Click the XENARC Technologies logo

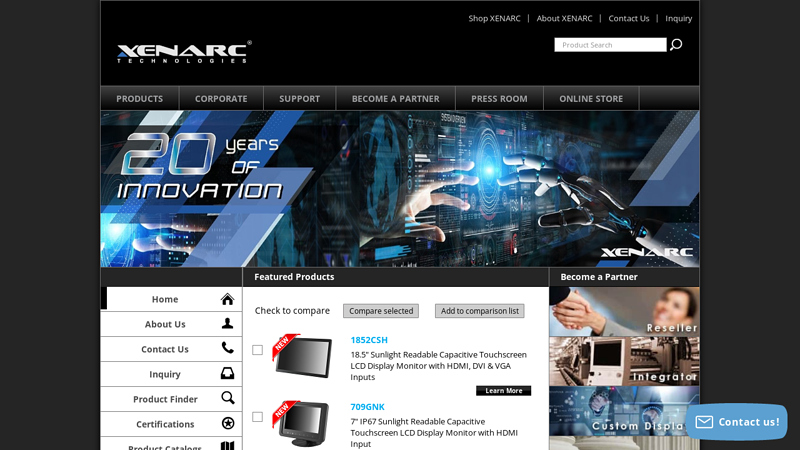(184, 52)
